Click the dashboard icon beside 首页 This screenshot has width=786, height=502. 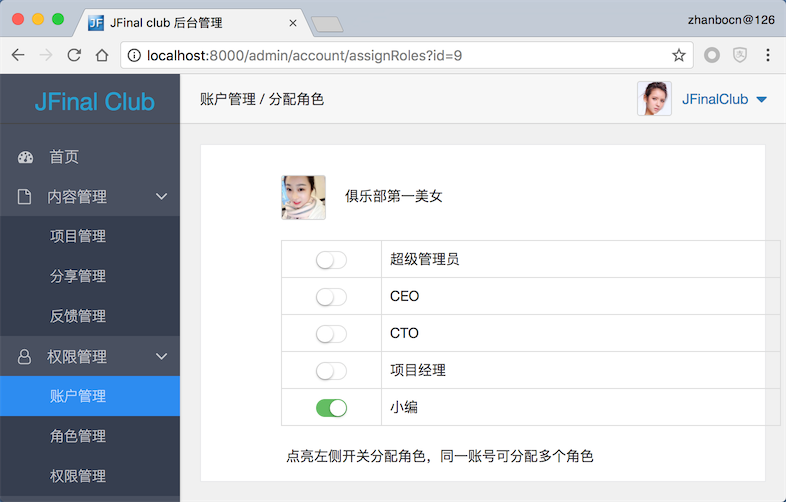(x=26, y=157)
